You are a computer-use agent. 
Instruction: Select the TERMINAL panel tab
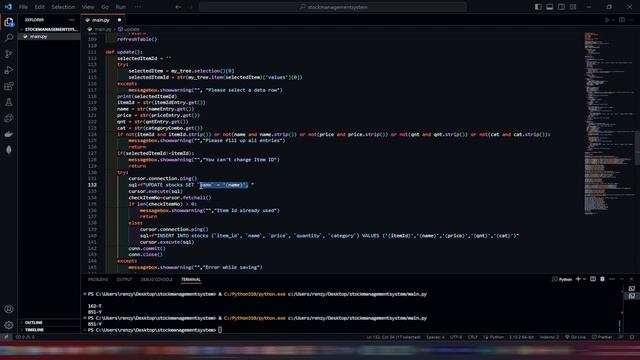pyautogui.click(x=191, y=280)
